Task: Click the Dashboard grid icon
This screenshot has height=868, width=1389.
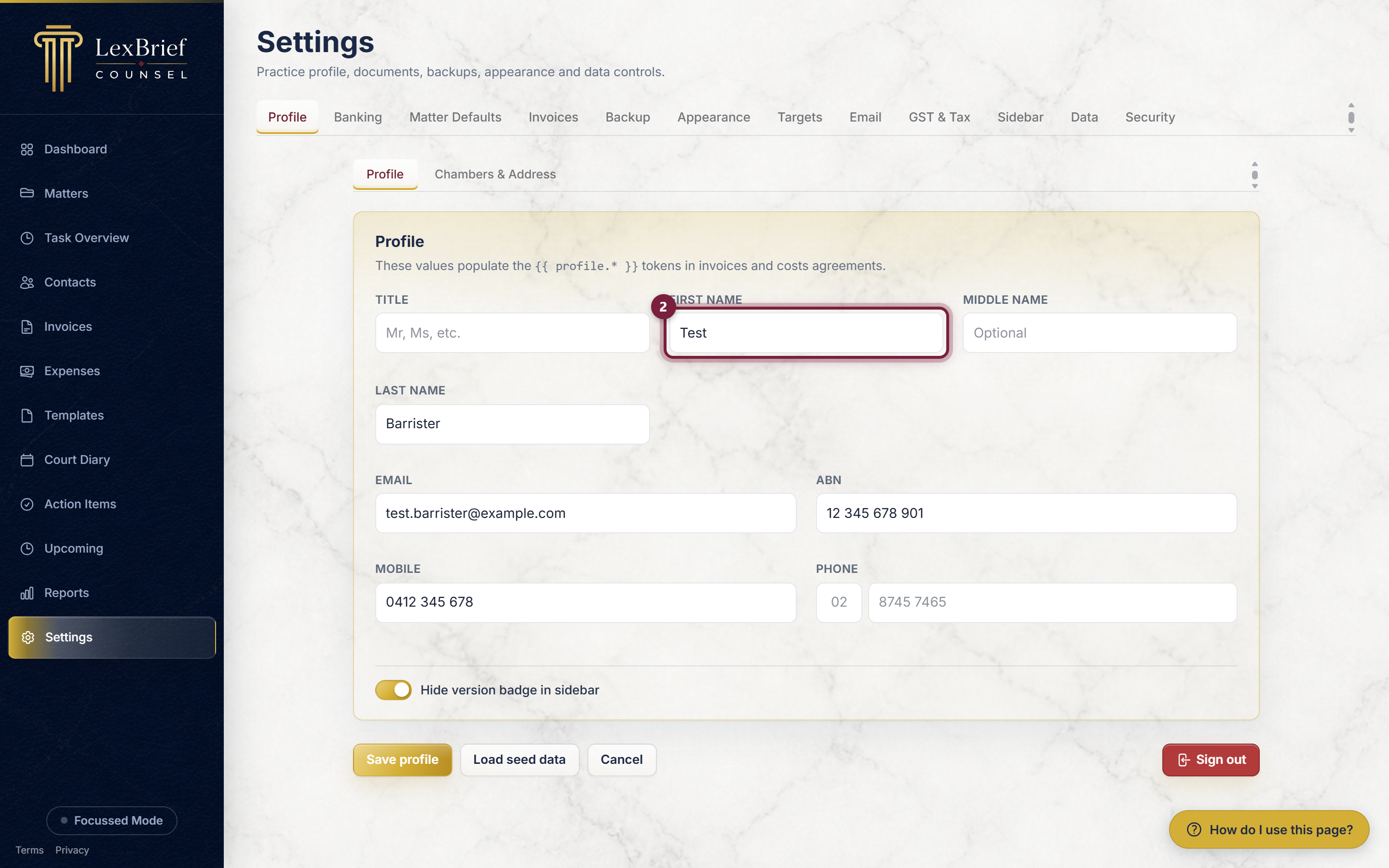Action: coord(27,149)
